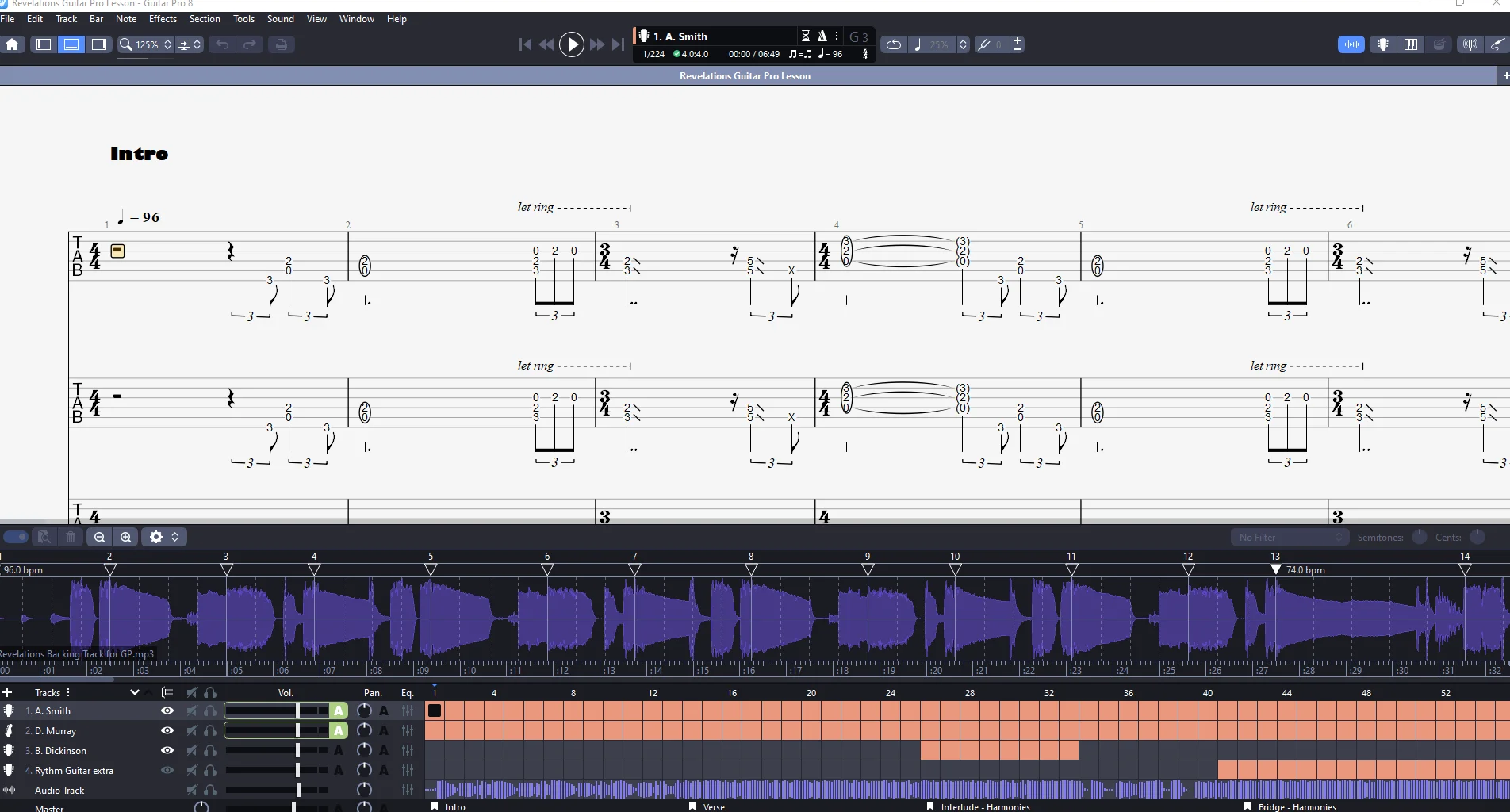The image size is (1510, 812).
Task: Fast forward to next bar
Action: click(x=597, y=44)
